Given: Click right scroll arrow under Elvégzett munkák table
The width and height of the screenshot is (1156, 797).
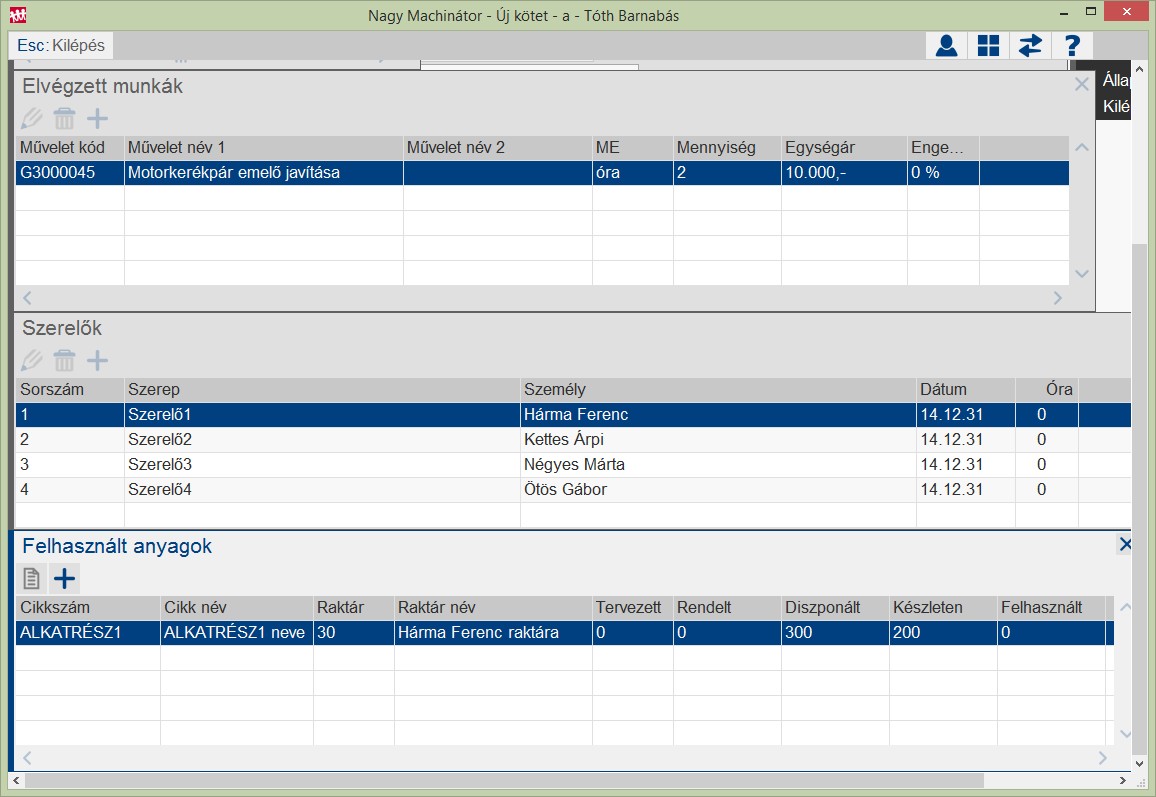Looking at the screenshot, I should pyautogui.click(x=1058, y=298).
